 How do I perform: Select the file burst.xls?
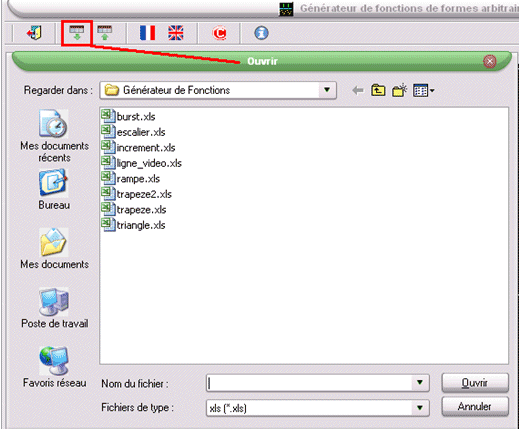click(129, 116)
